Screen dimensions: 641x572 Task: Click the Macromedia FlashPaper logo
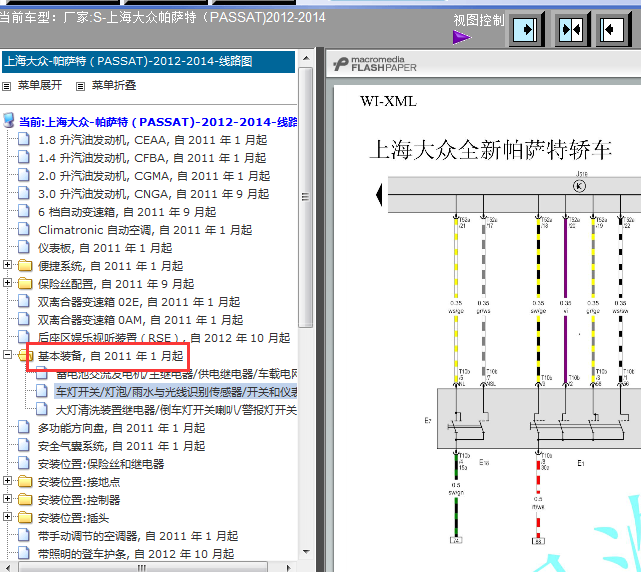[x=375, y=64]
